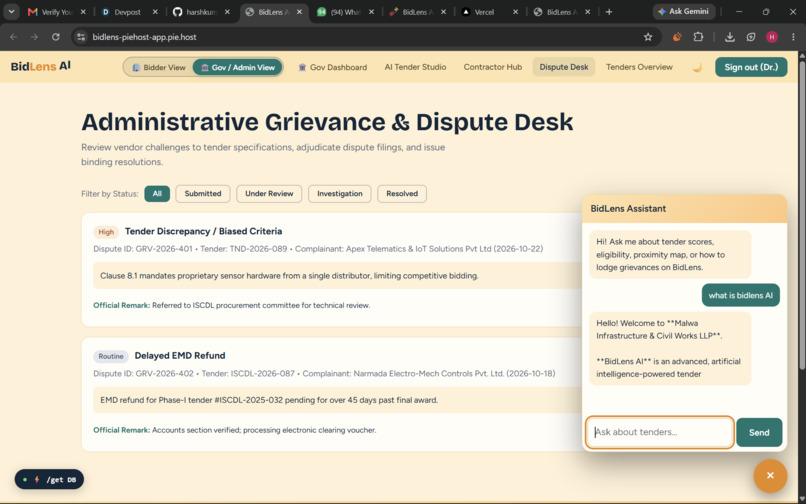The width and height of the screenshot is (806, 504).
Task: Reload the current page
Action: 56,37
